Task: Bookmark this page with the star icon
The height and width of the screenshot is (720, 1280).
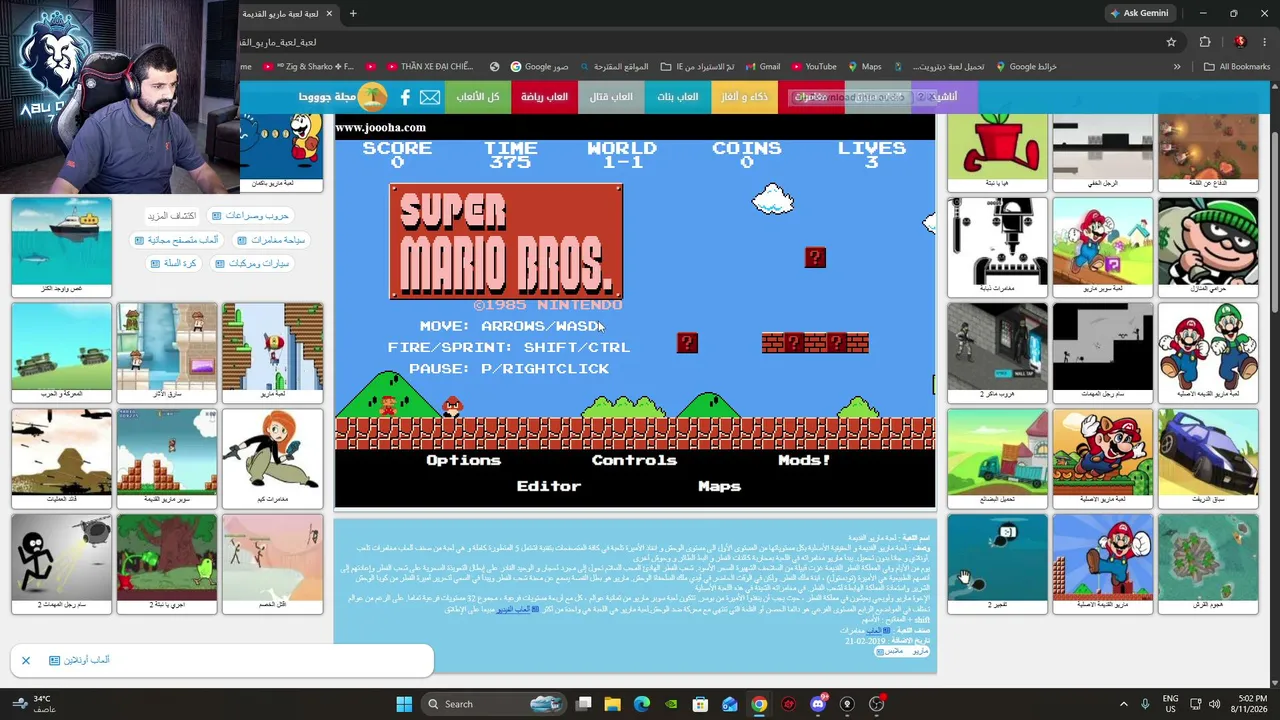Action: (1171, 42)
